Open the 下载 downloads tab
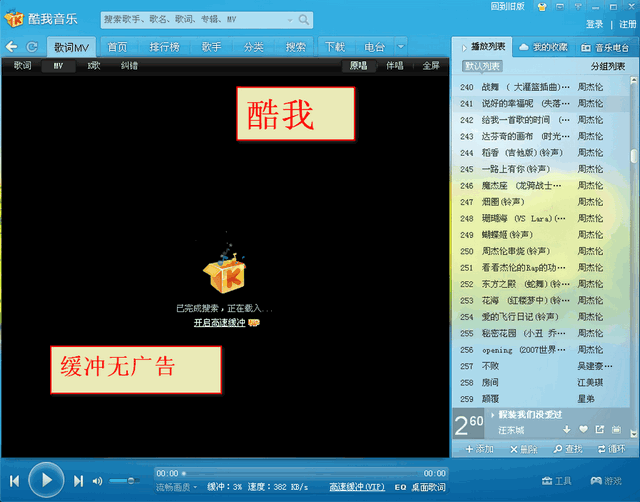The image size is (640, 502). [335, 47]
